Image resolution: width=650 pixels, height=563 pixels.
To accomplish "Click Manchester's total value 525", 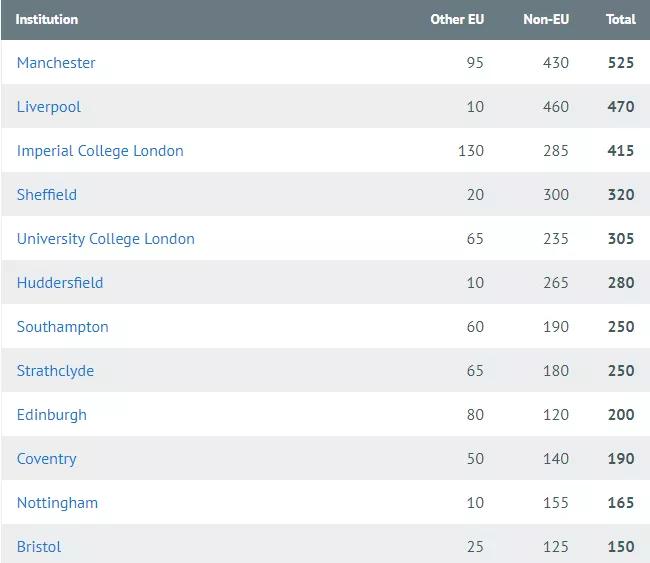I will pos(620,63).
